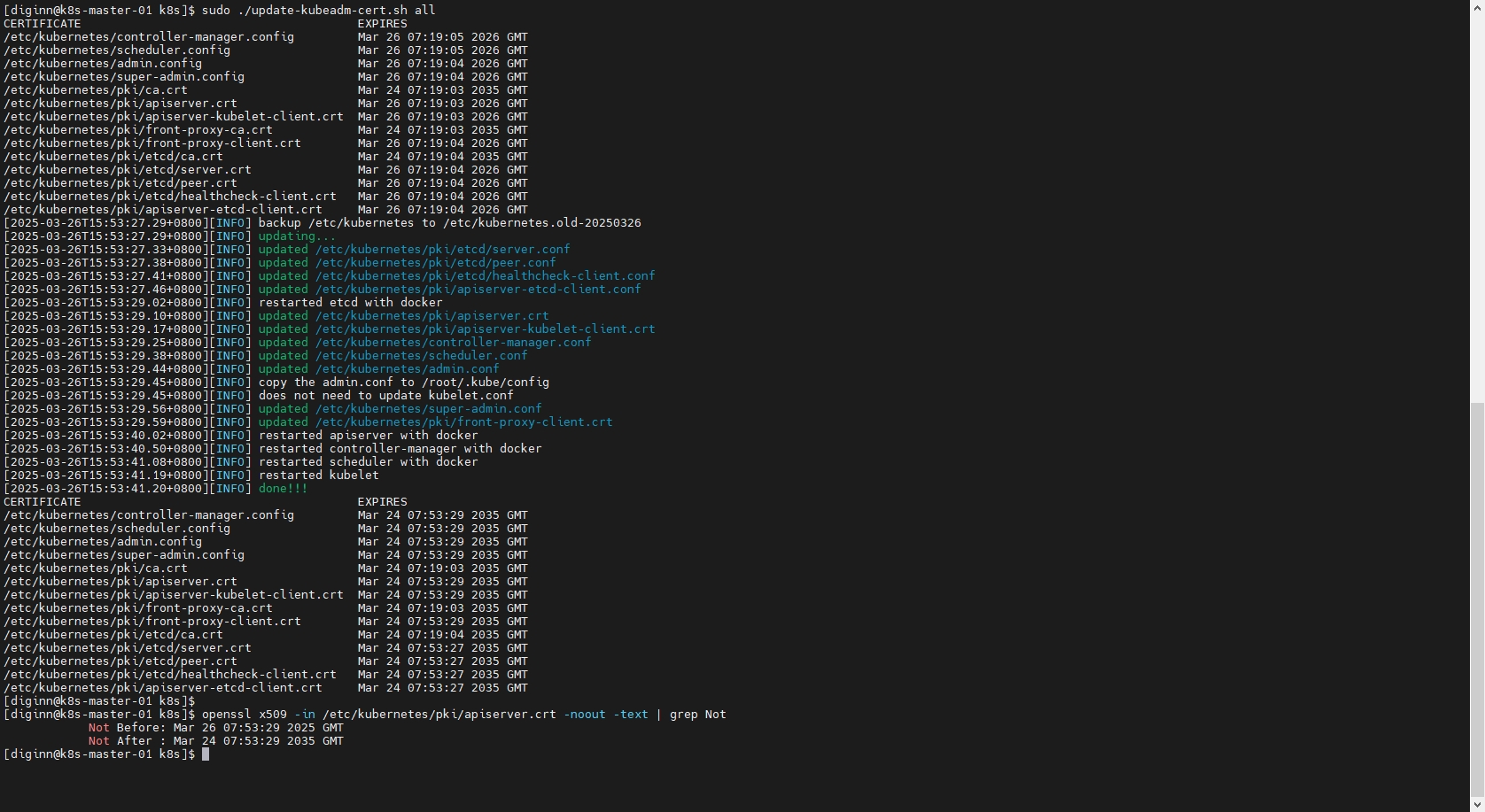This screenshot has height=812, width=1485.
Task: Click the blue front-proxy-client.crt path
Action: (463, 422)
